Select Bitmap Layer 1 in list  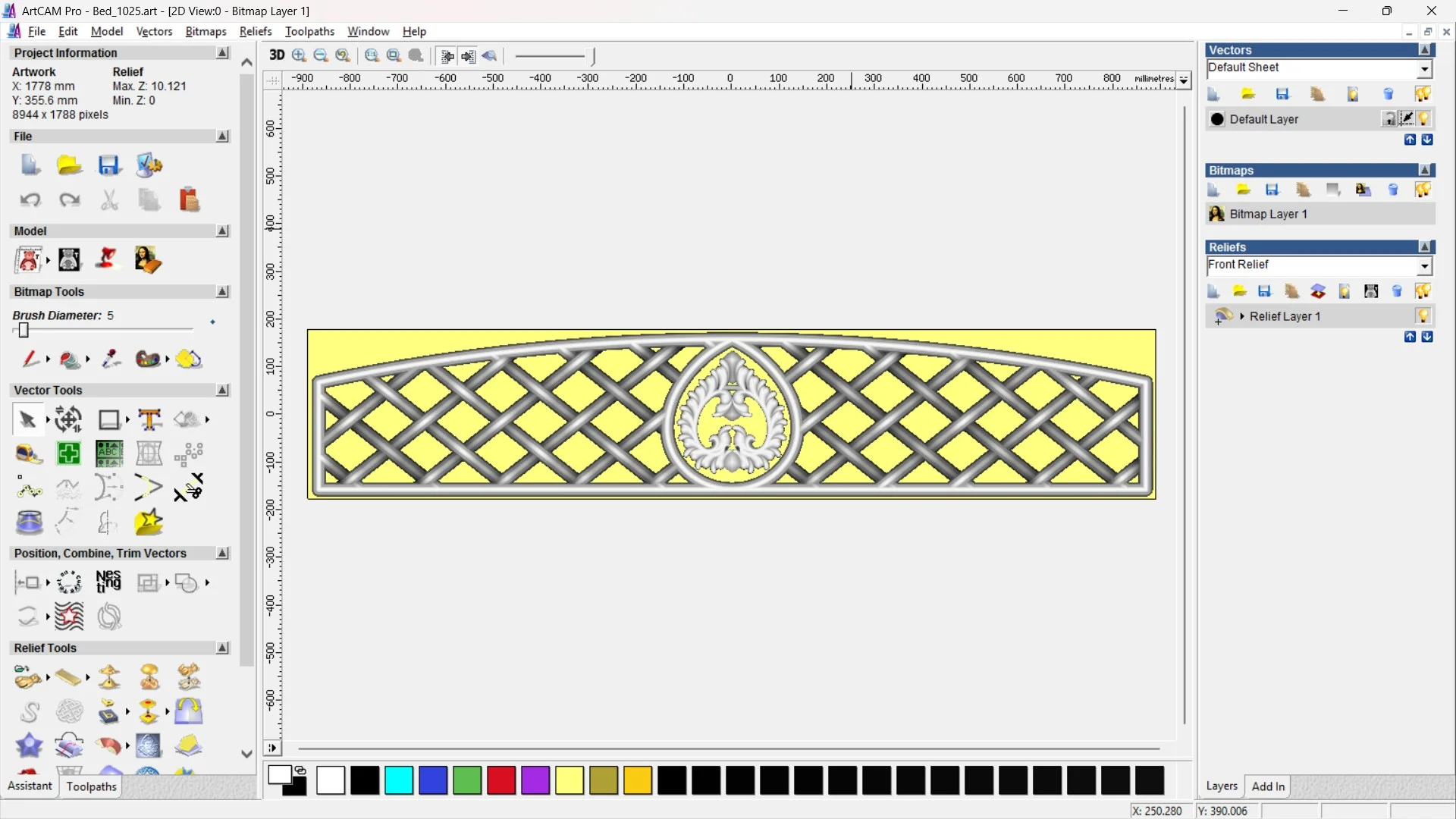tap(1268, 215)
